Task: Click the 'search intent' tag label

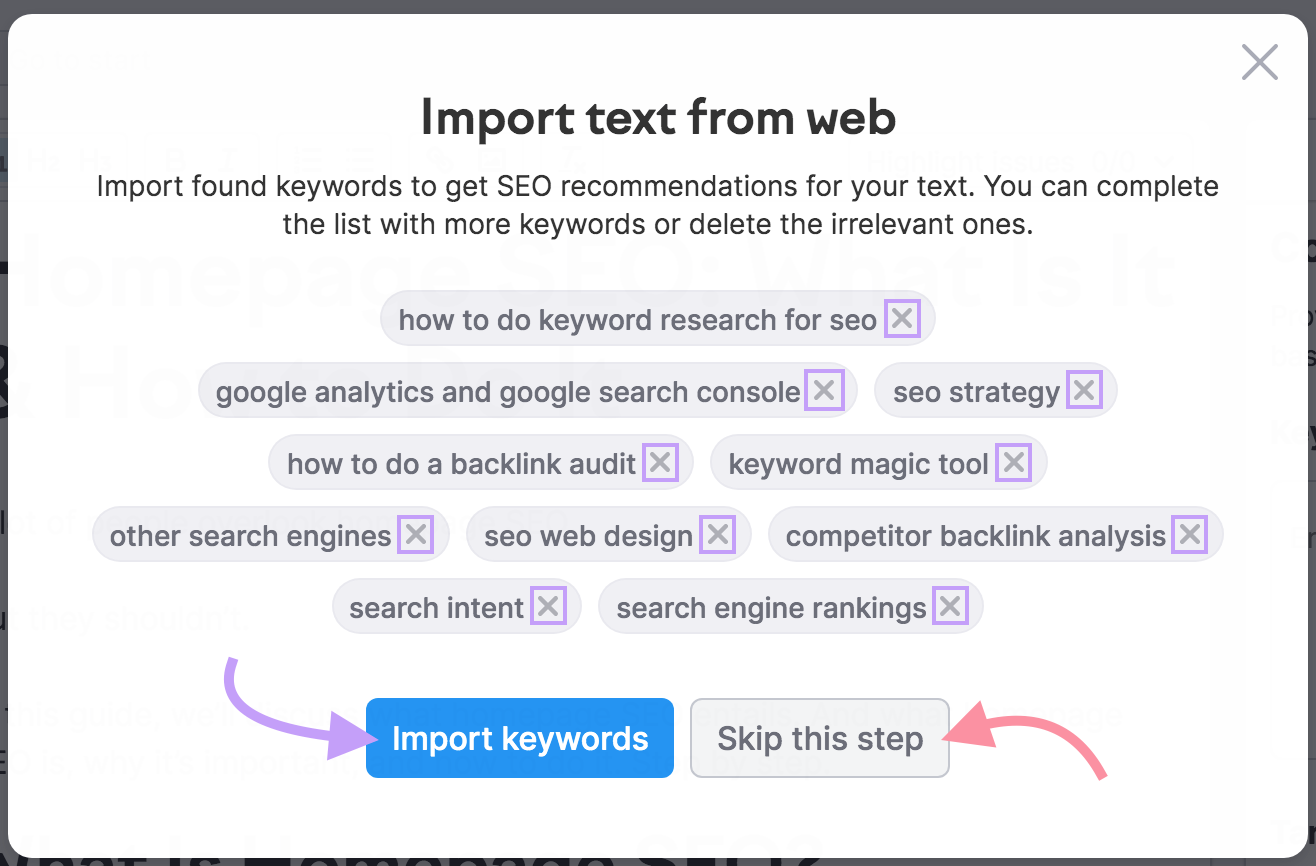Action: tap(437, 607)
